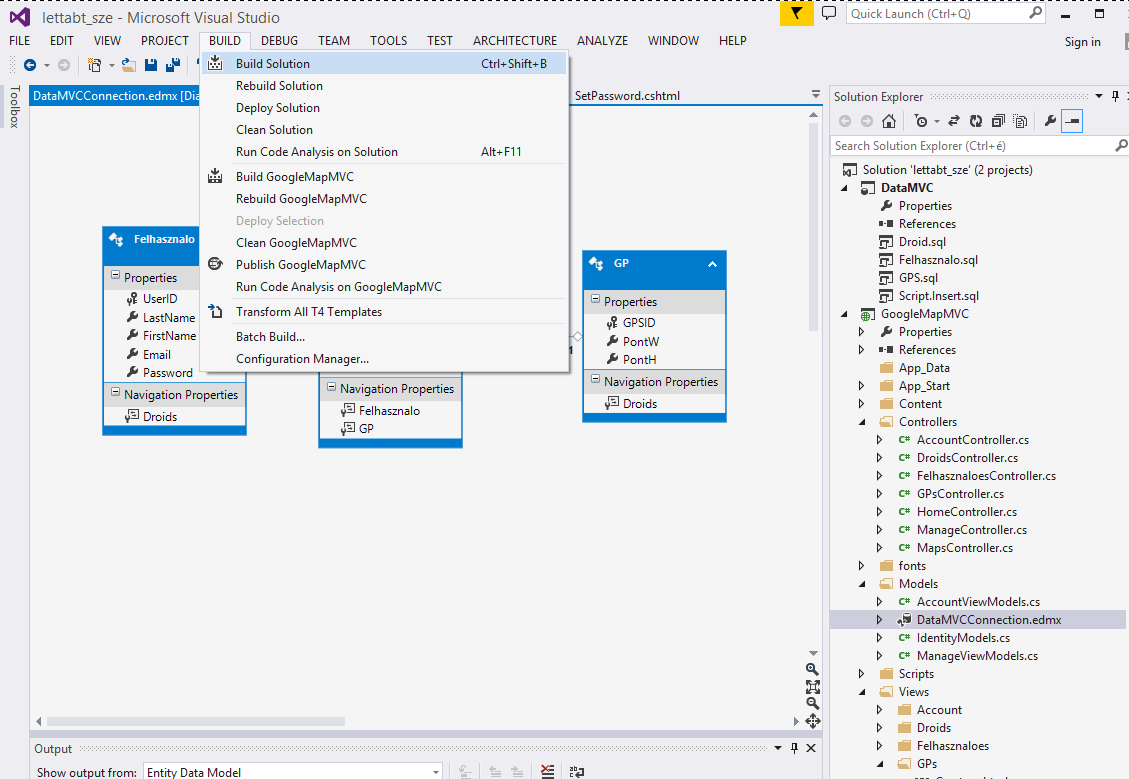Click the Quick Launch search box
This screenshot has height=779, width=1129.
945,14
